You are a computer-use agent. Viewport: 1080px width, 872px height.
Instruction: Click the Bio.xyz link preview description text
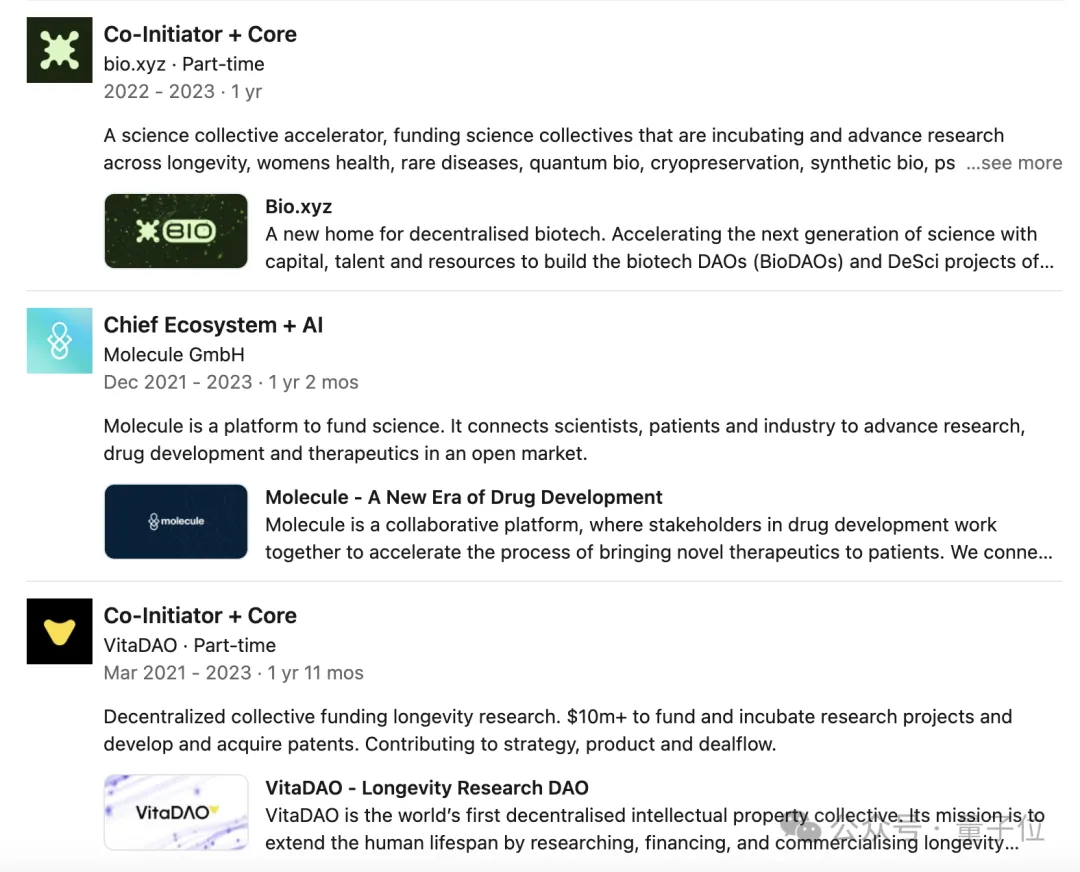(x=650, y=248)
